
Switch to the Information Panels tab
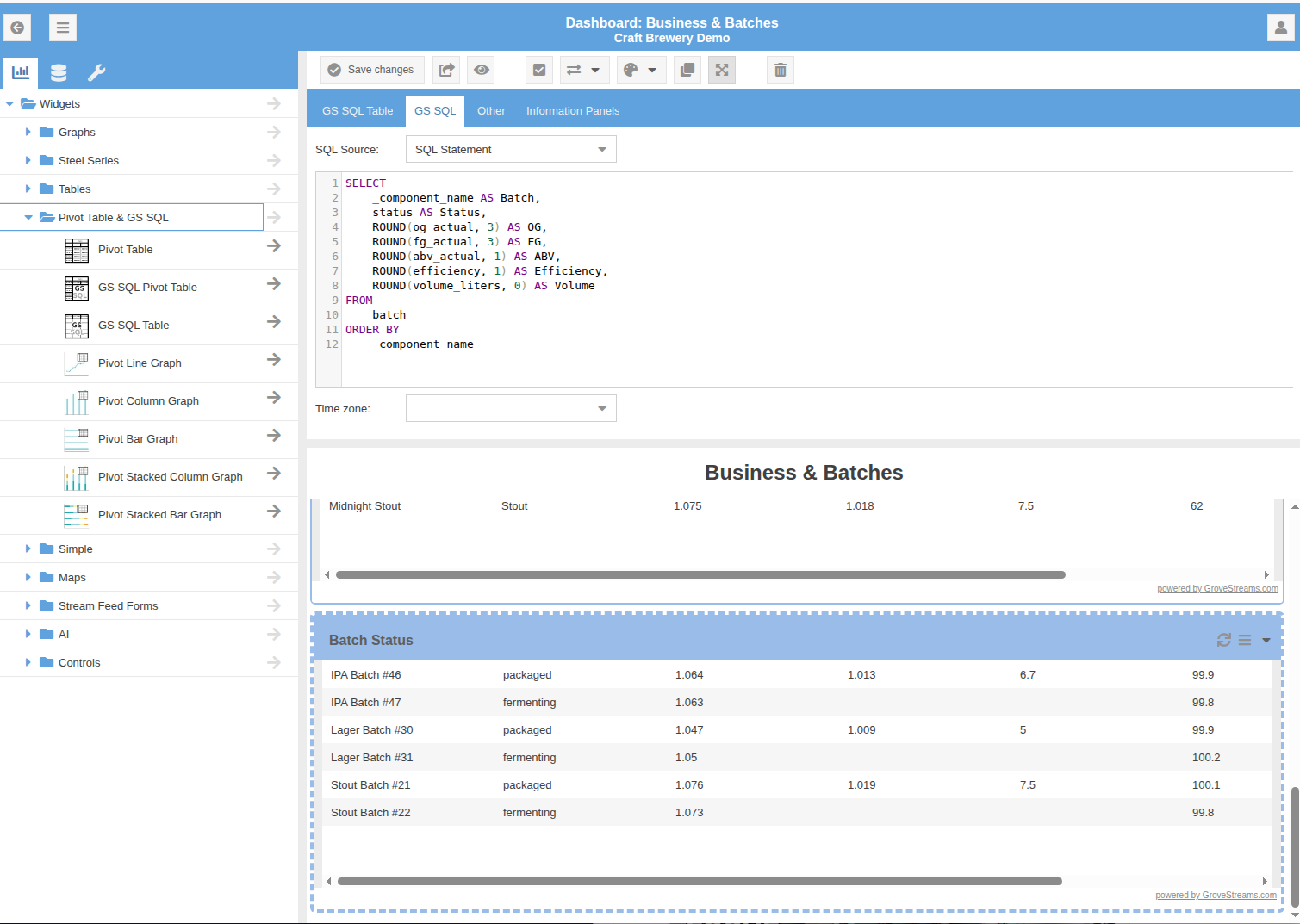click(573, 111)
